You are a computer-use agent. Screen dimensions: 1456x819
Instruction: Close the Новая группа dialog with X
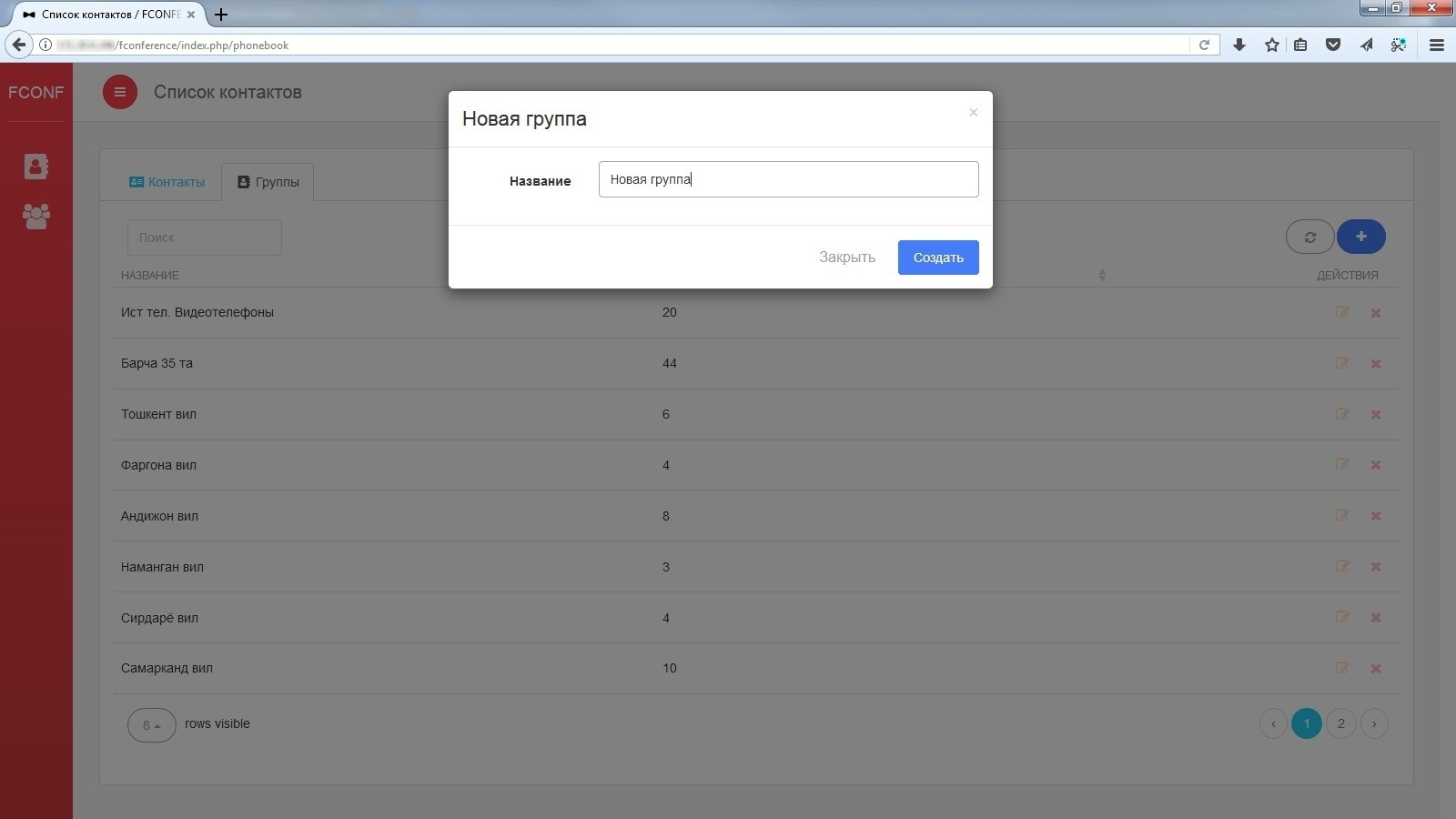973,112
